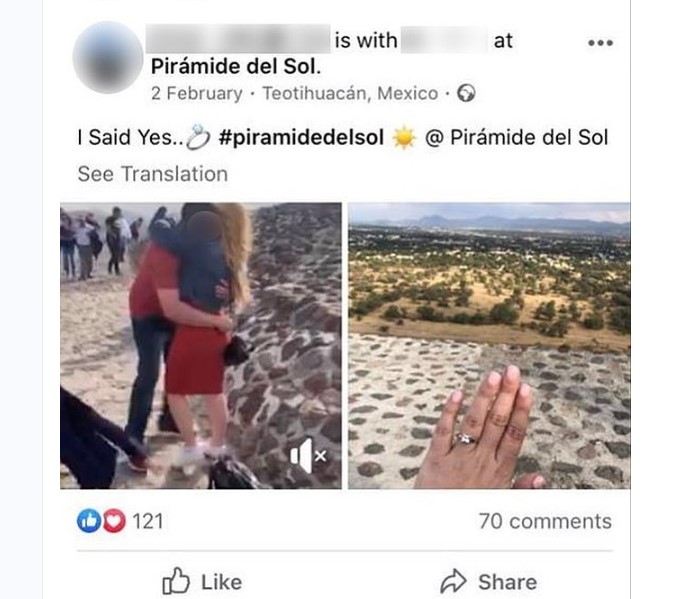The height and width of the screenshot is (599, 674).
Task: Open the blurred profile picture
Action: coord(107,57)
